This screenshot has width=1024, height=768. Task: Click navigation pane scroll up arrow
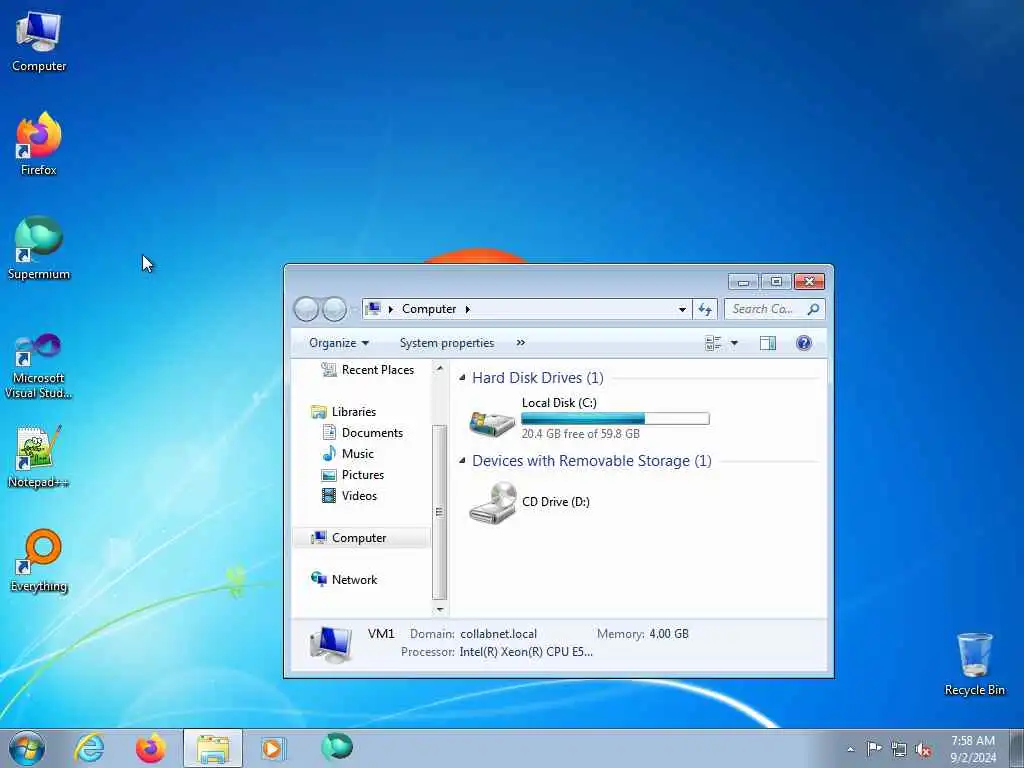[x=440, y=368]
